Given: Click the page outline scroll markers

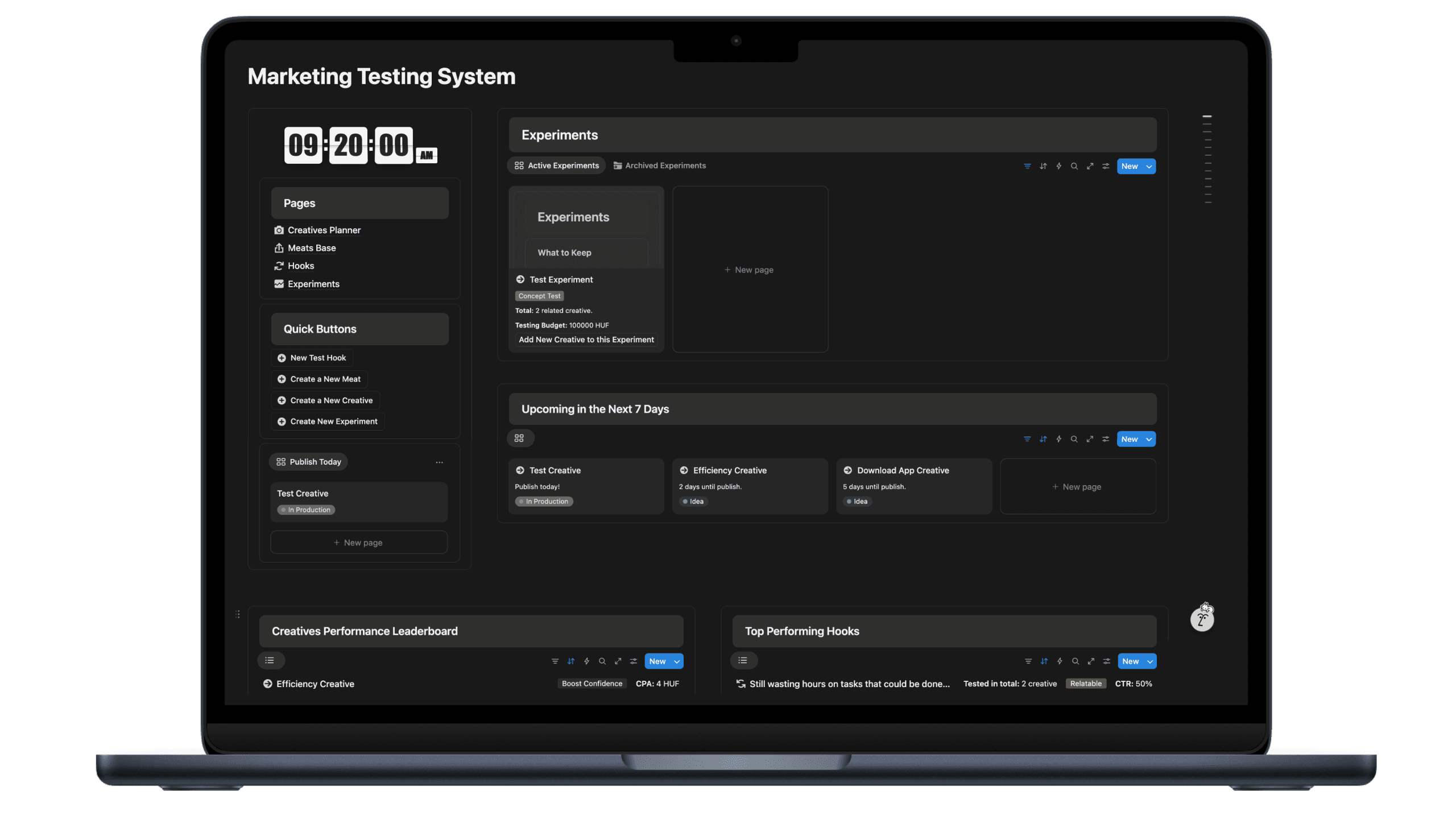Looking at the screenshot, I should (1207, 159).
